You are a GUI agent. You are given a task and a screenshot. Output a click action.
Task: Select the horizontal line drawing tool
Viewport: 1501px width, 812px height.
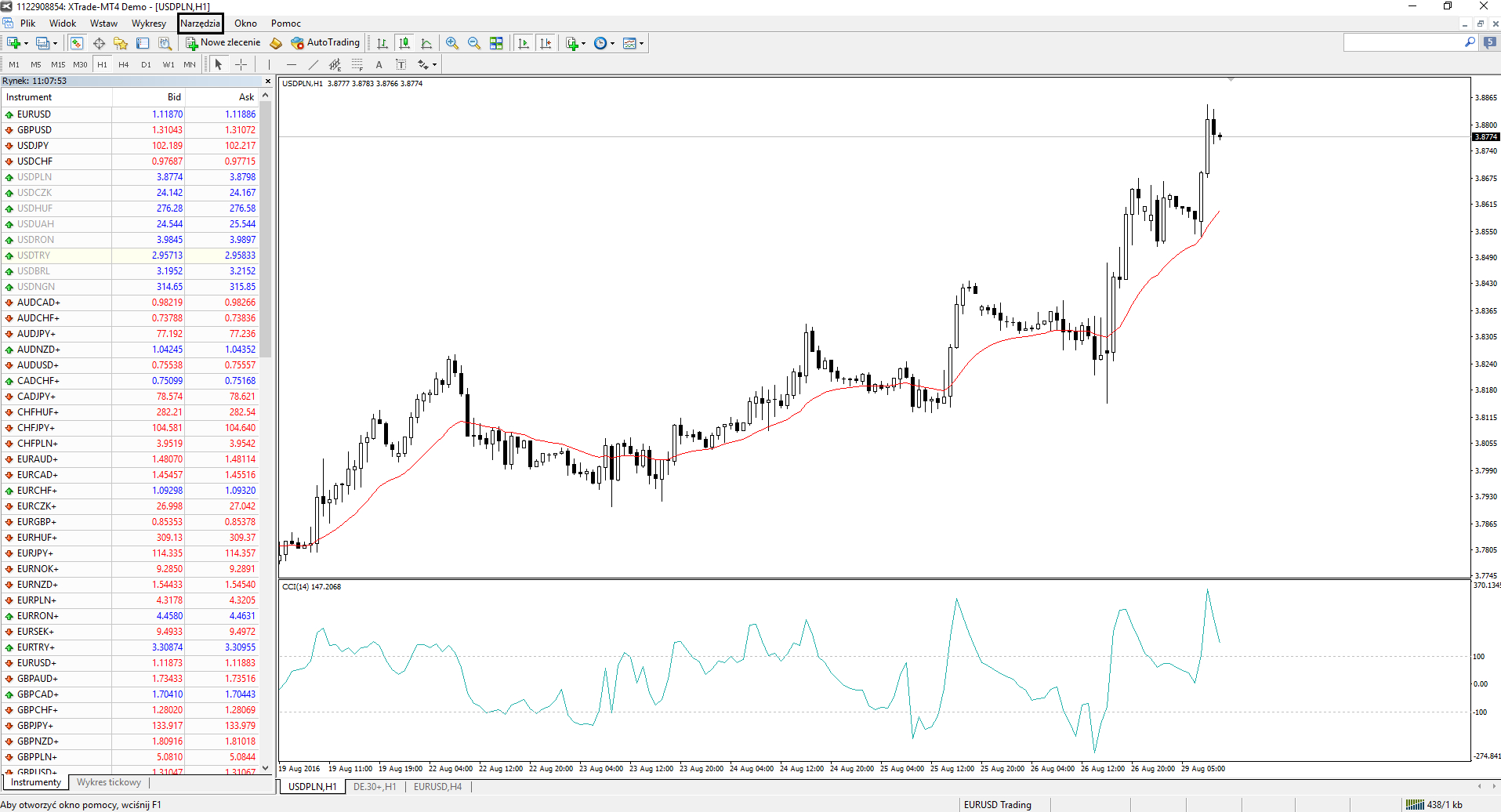pyautogui.click(x=292, y=64)
